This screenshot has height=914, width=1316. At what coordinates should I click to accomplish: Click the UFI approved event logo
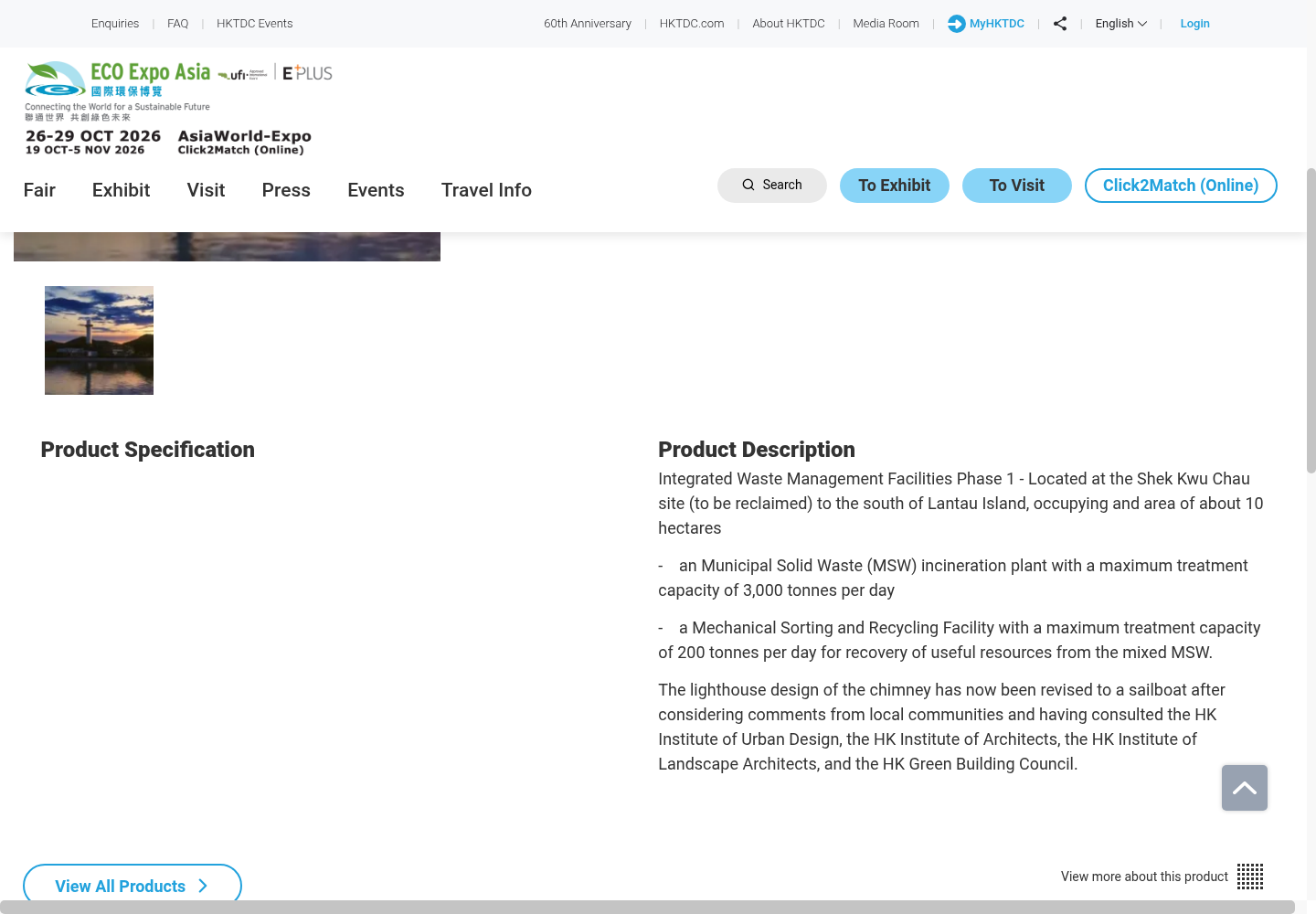(242, 74)
